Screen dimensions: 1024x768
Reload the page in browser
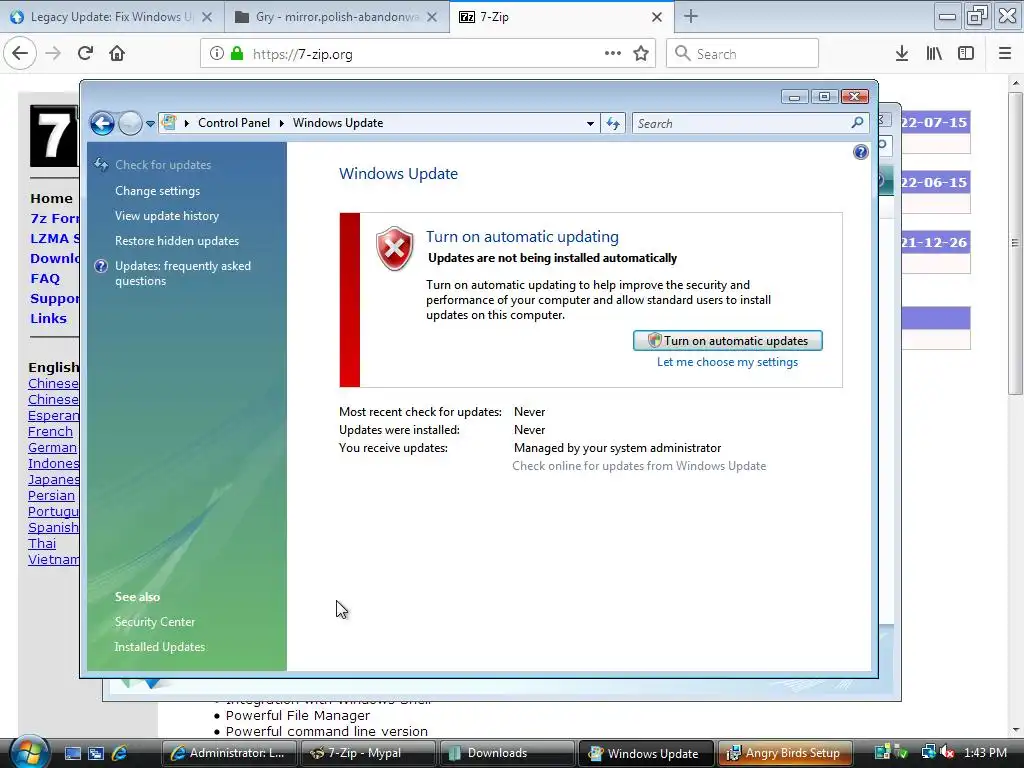(x=86, y=53)
